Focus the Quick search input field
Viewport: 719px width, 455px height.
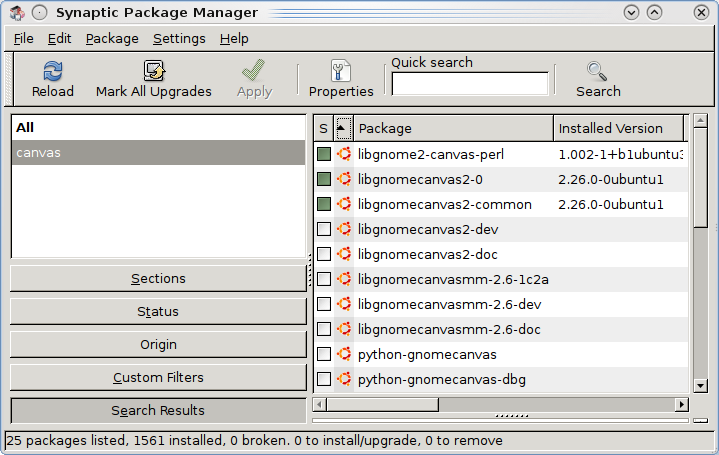point(470,84)
